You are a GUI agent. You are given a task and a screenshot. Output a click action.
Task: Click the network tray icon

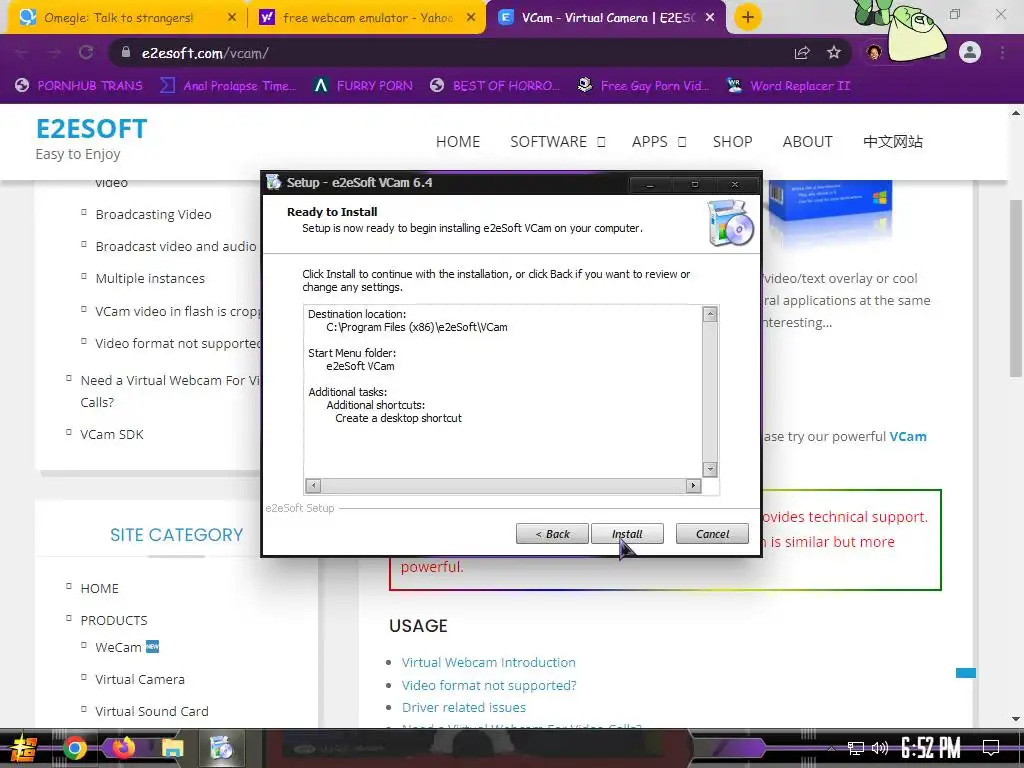point(856,748)
